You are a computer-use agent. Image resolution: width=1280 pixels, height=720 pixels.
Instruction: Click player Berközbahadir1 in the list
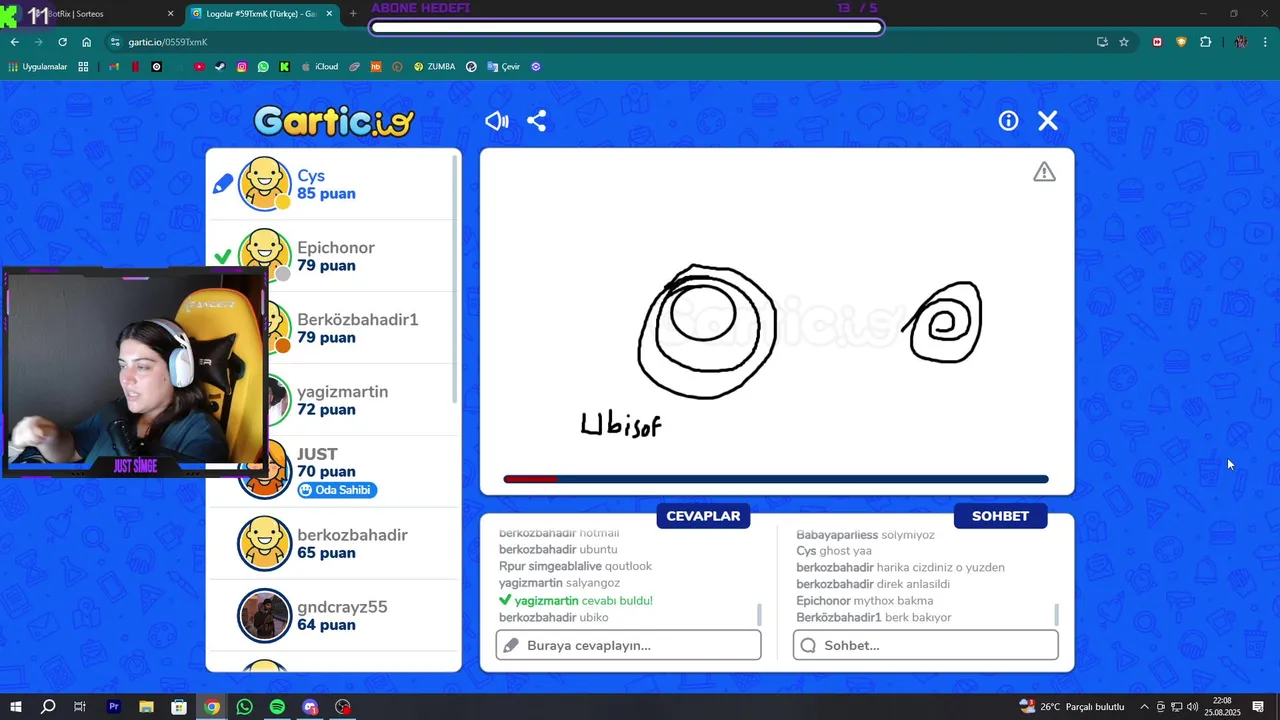(x=332, y=328)
